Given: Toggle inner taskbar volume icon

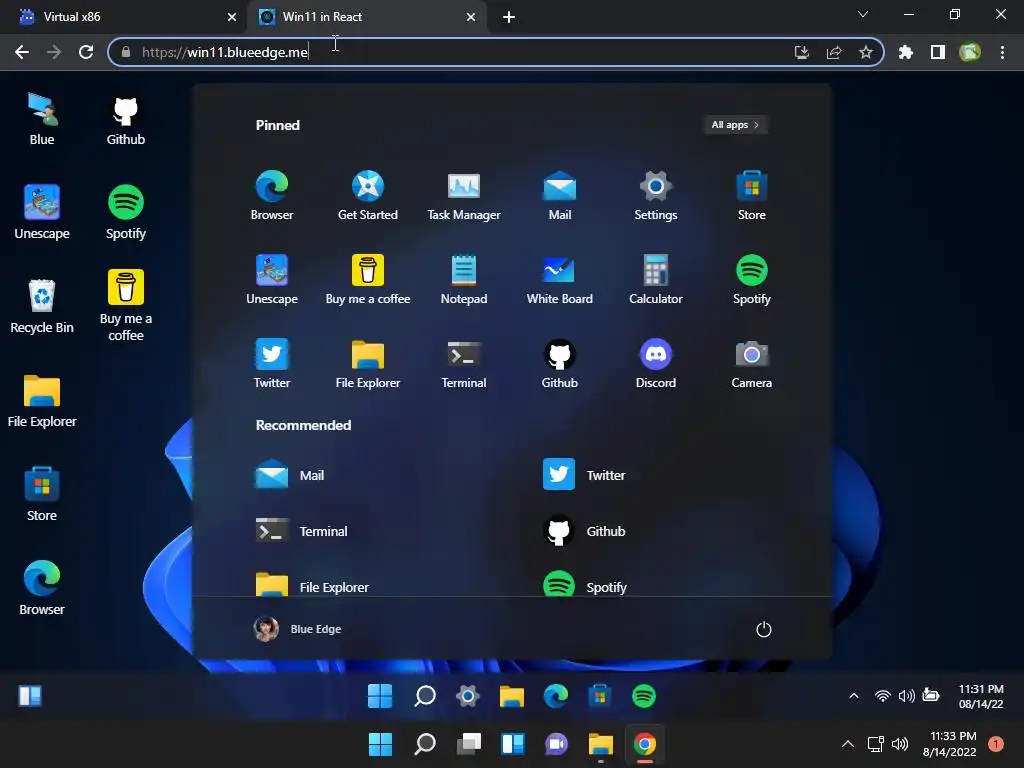Looking at the screenshot, I should coord(906,696).
